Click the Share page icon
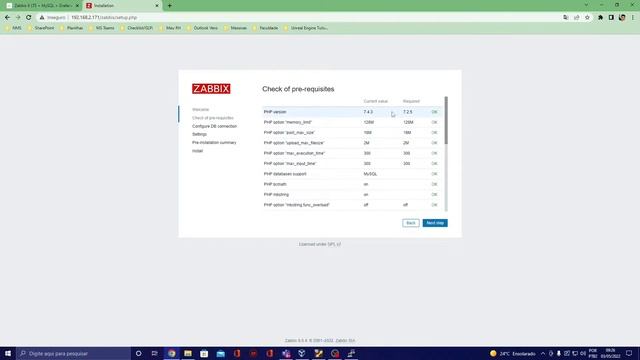The image size is (640, 360). tap(576, 18)
